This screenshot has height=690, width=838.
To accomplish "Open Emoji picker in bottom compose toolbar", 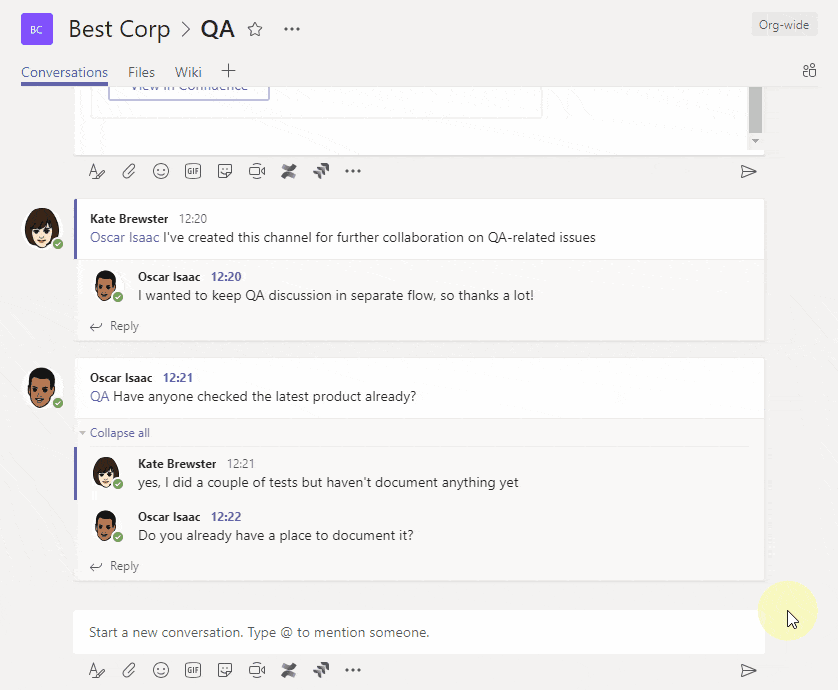I will (161, 670).
